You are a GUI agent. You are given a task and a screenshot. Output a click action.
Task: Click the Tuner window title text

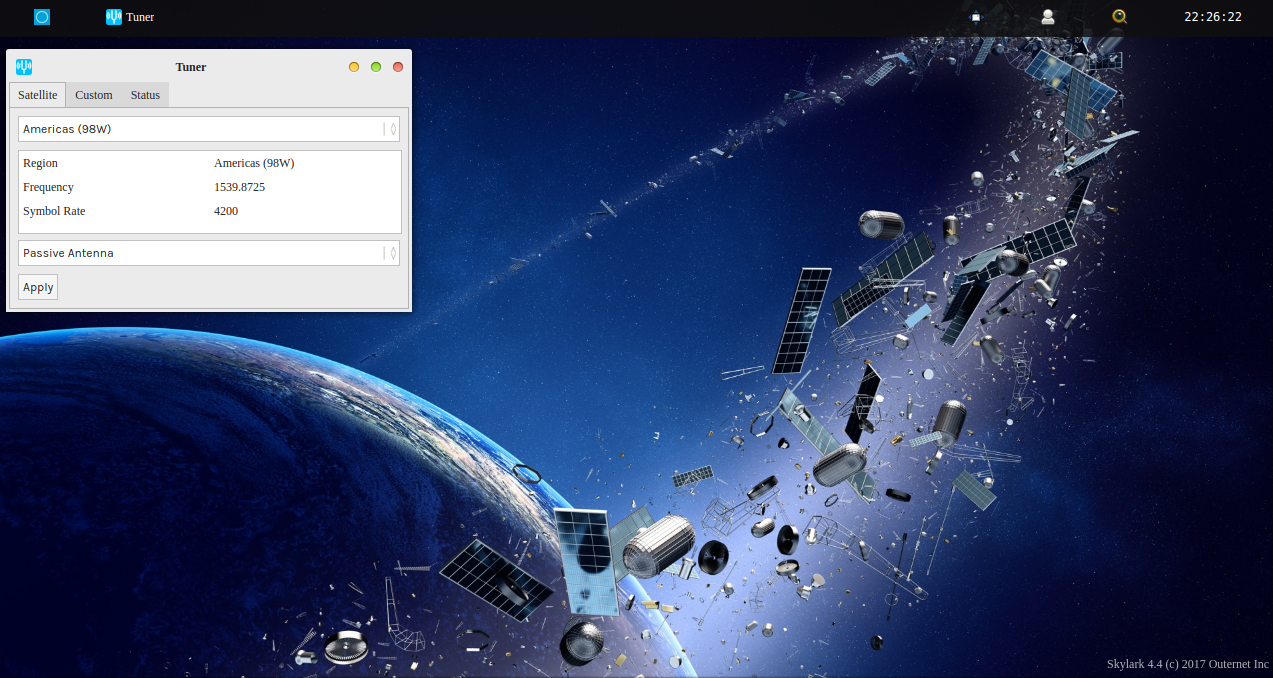pyautogui.click(x=191, y=67)
